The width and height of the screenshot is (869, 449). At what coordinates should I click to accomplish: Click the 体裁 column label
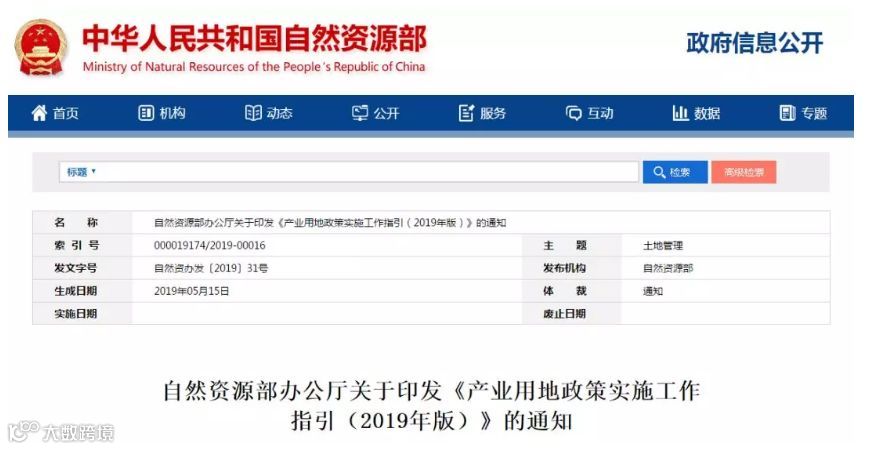tap(565, 291)
